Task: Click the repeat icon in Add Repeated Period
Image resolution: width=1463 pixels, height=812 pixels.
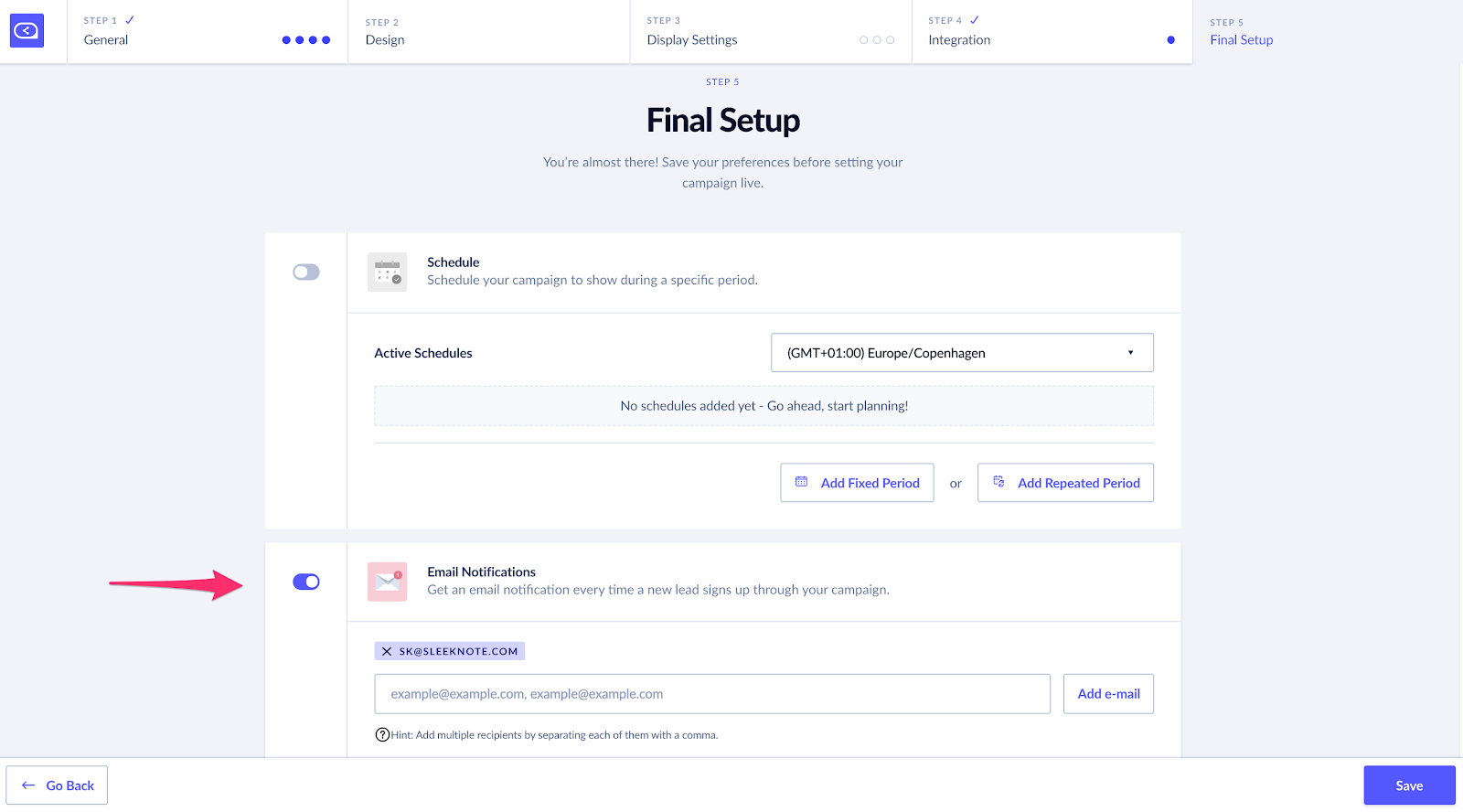Action: click(998, 482)
